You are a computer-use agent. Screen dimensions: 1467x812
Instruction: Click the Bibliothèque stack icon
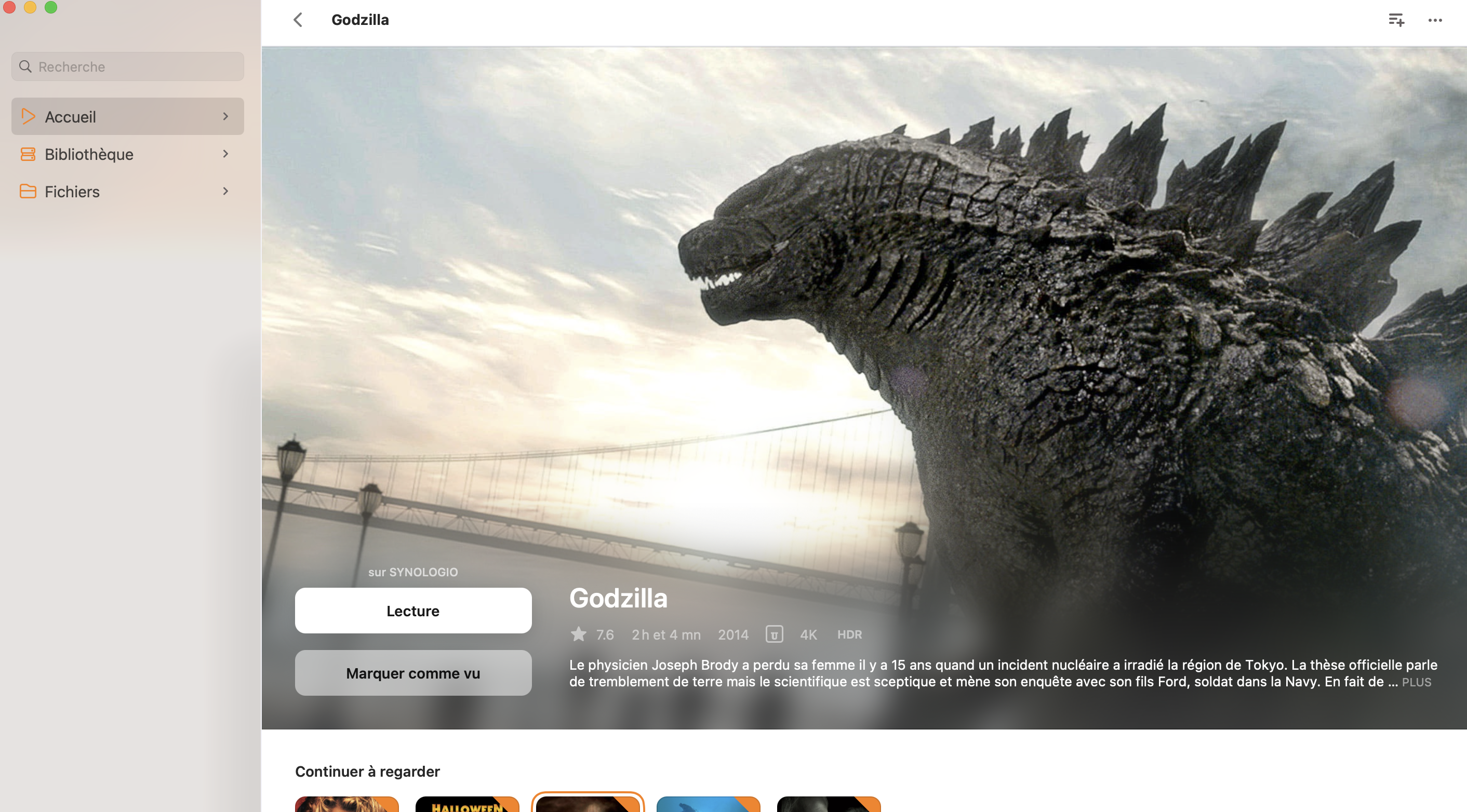28,154
